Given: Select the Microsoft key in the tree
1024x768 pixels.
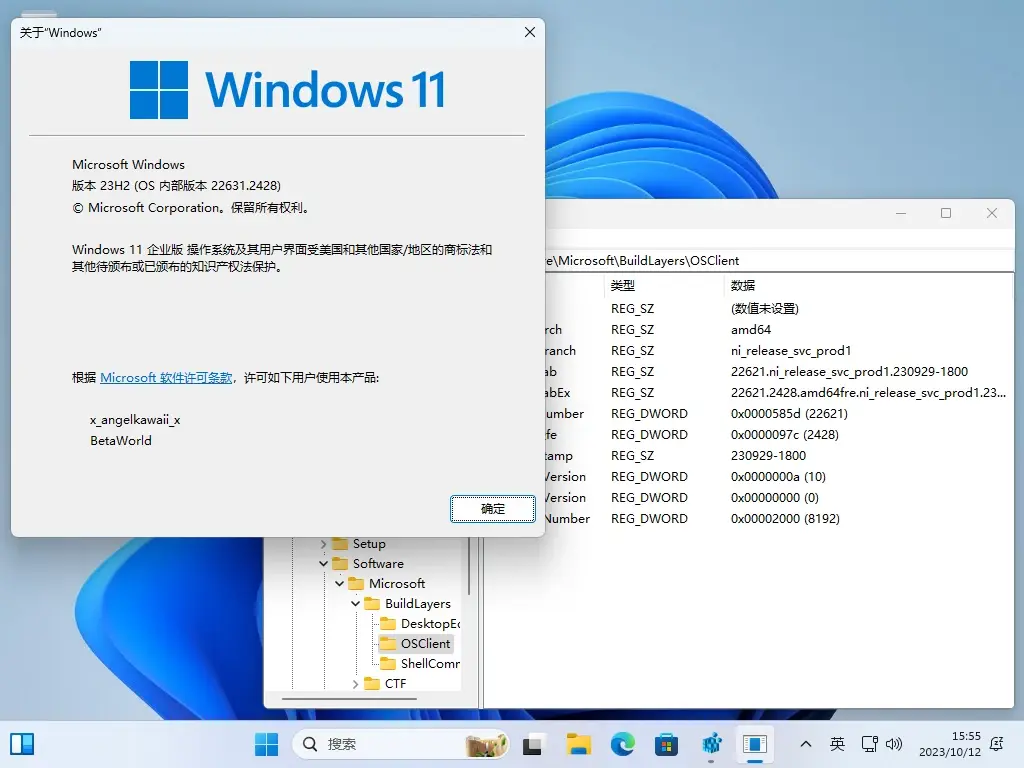Looking at the screenshot, I should [x=396, y=584].
